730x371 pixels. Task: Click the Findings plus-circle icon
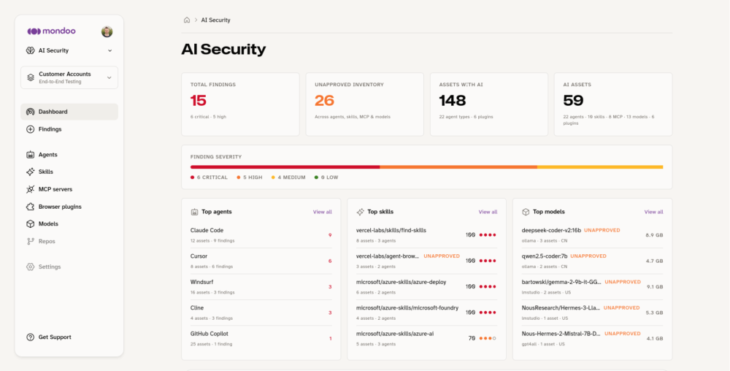30,129
